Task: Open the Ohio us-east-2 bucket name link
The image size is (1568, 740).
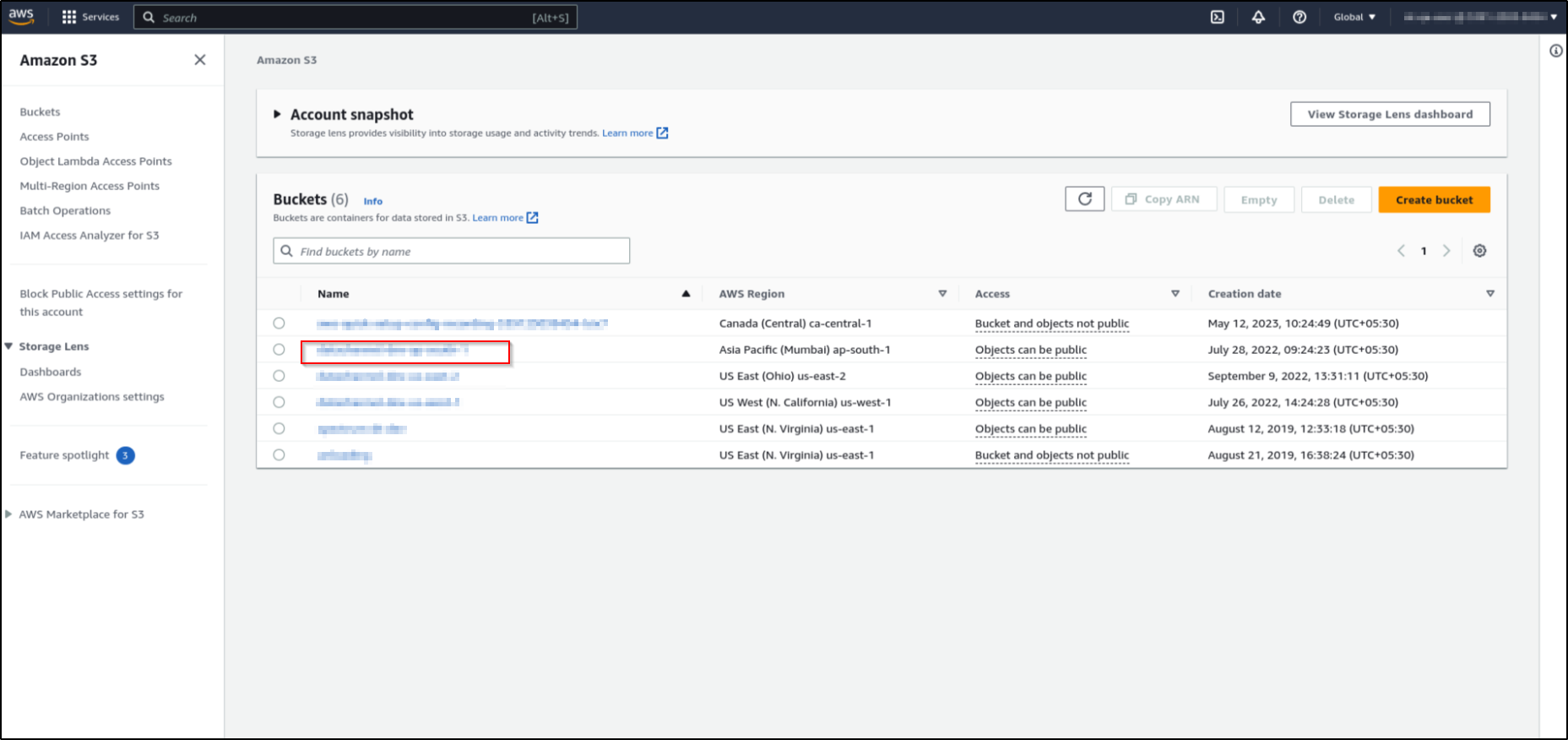Action: tap(388, 376)
